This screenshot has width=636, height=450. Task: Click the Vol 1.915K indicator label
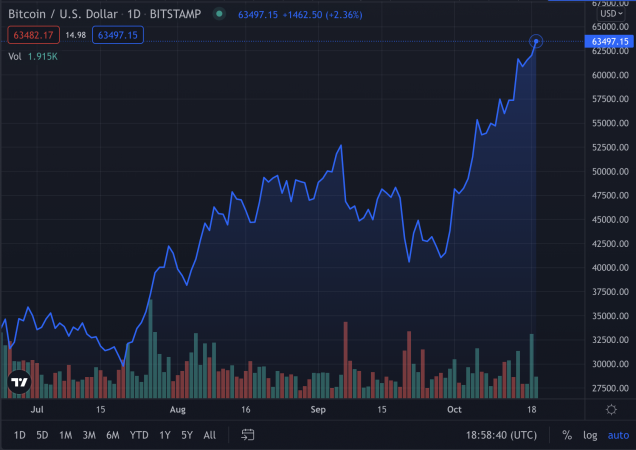pos(33,56)
